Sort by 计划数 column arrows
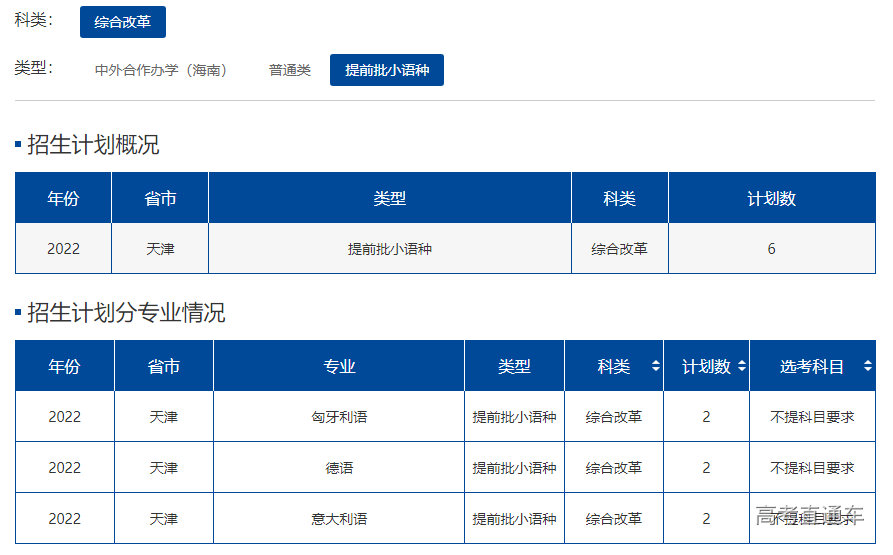893x555 pixels. tap(741, 367)
